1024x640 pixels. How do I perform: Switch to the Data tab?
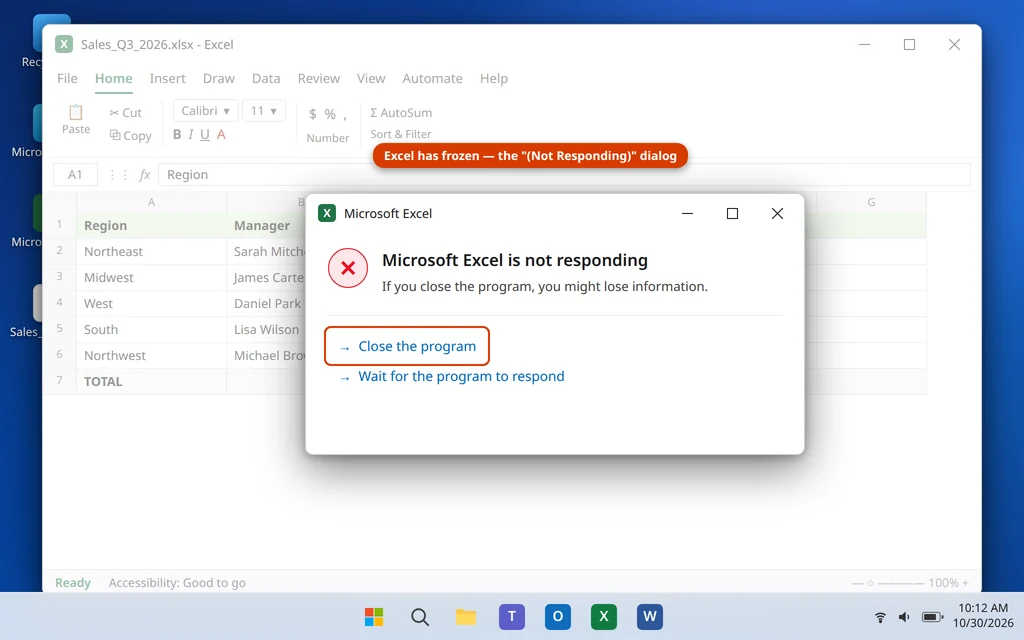click(266, 78)
